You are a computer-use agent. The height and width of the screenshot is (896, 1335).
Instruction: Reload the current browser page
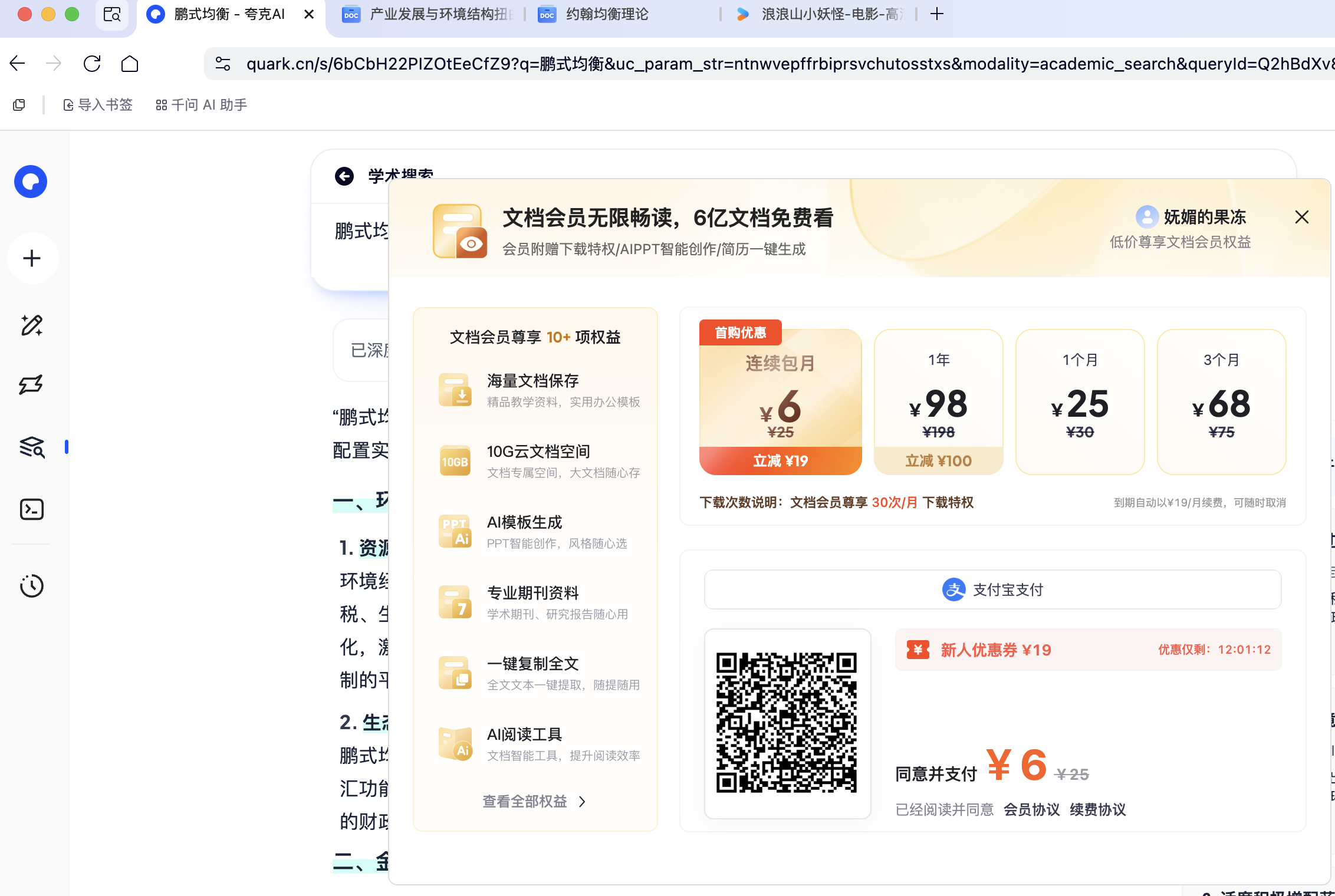pyautogui.click(x=92, y=64)
